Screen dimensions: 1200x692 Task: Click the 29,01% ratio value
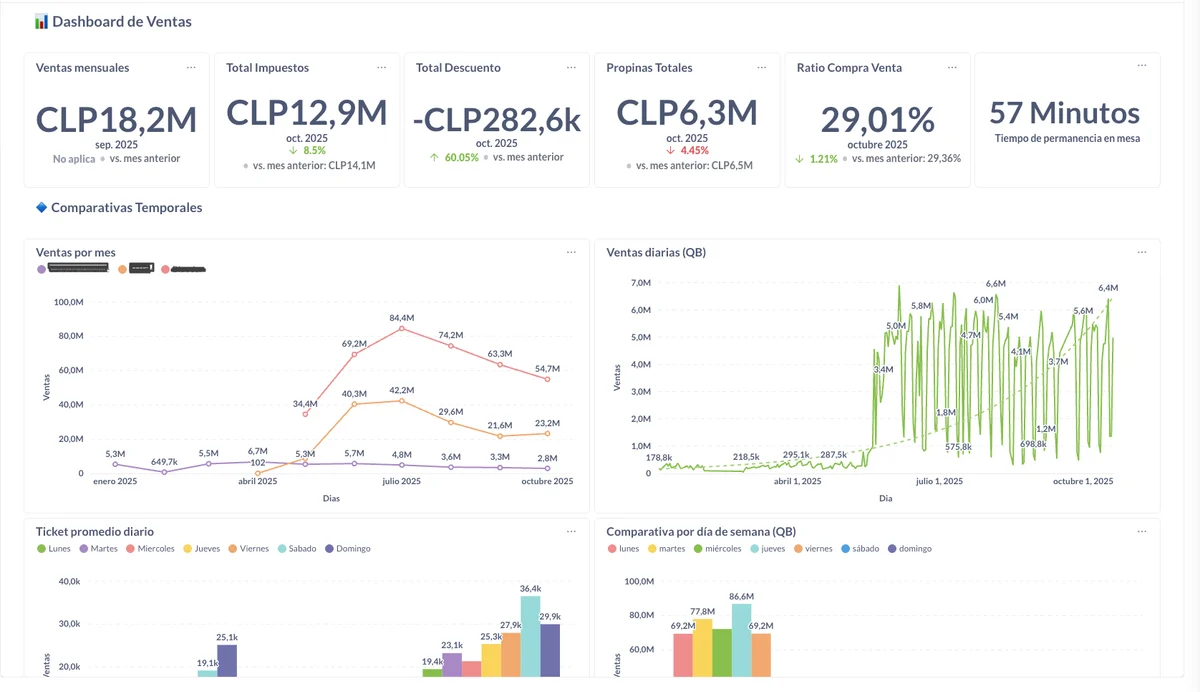coord(877,120)
